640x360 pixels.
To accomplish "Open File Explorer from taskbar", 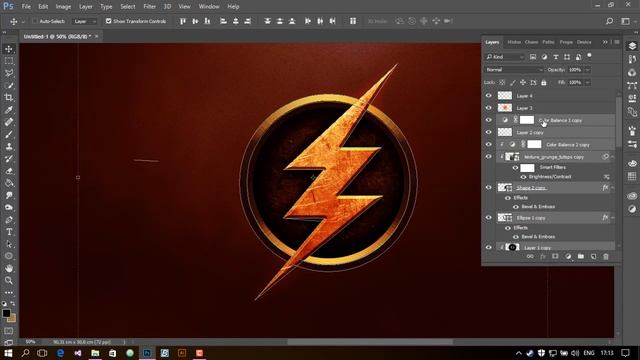I will (x=95, y=353).
